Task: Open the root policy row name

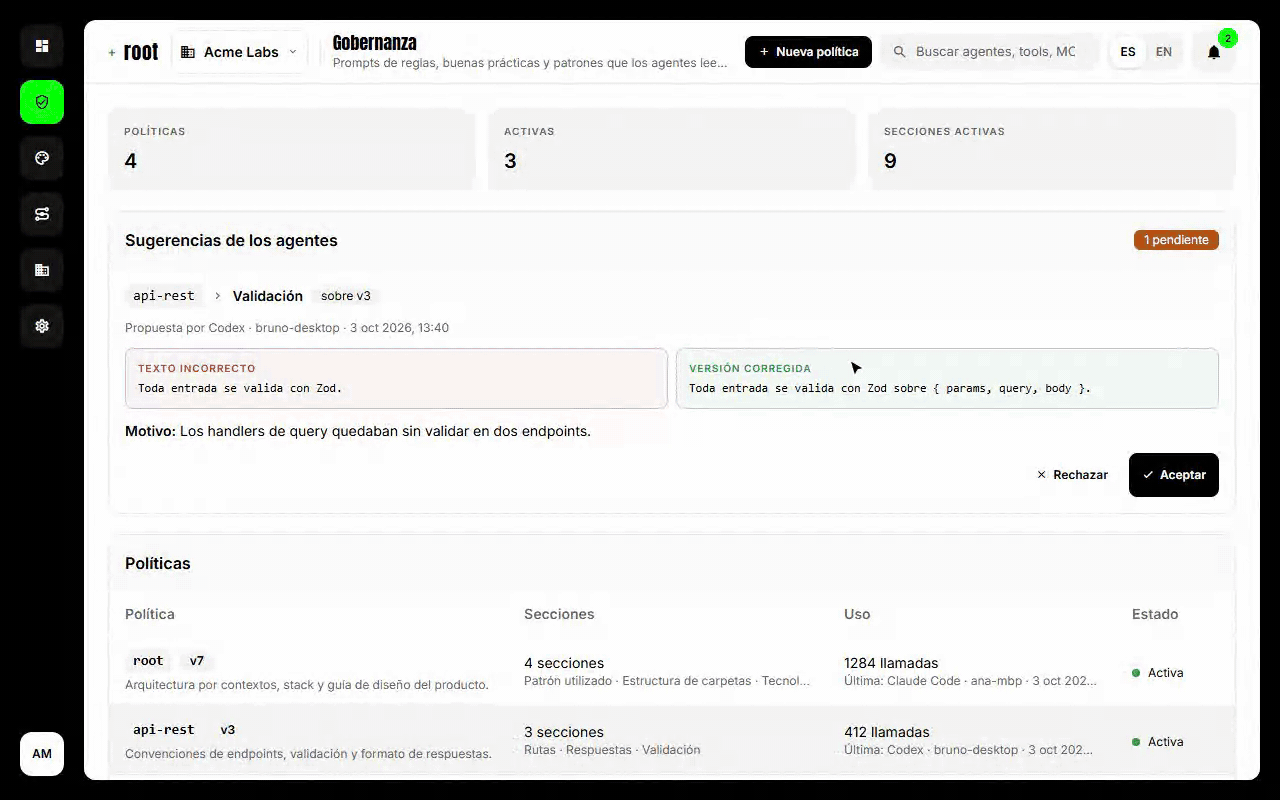Action: pyautogui.click(x=148, y=661)
